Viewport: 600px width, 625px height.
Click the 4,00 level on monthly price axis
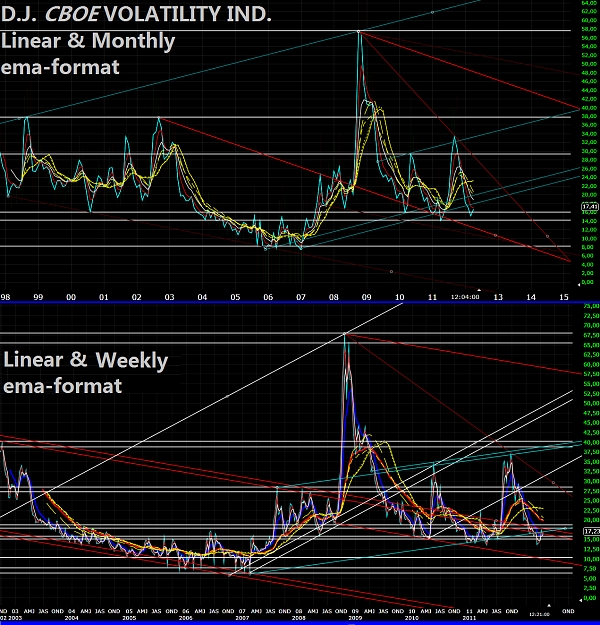click(590, 265)
